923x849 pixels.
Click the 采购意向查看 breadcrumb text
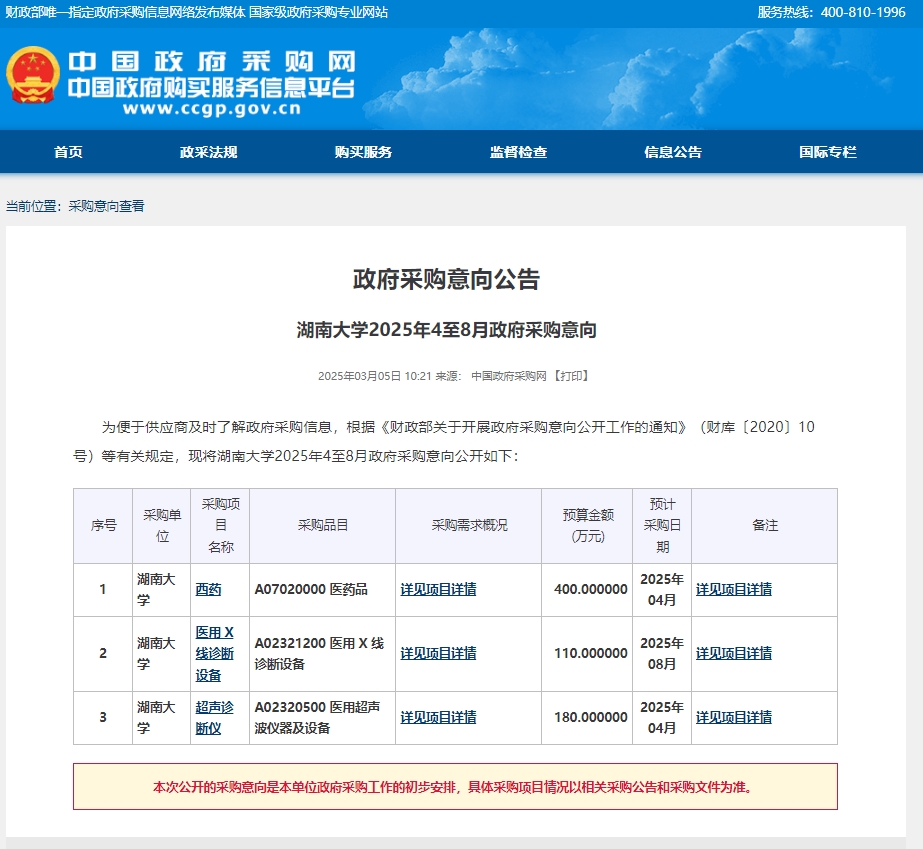(107, 206)
